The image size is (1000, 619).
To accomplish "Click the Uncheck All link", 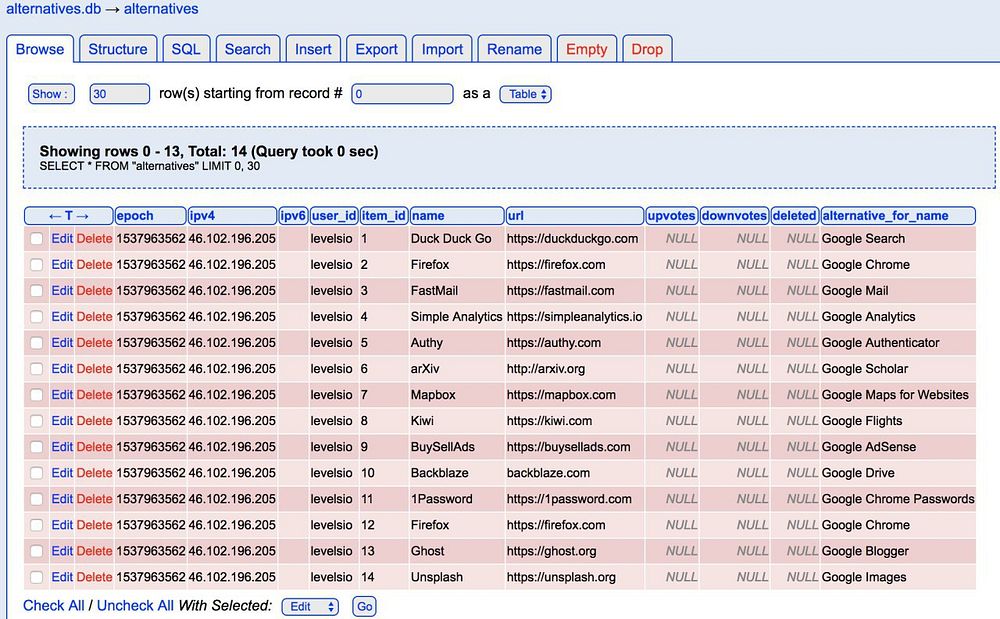I will pyautogui.click(x=135, y=606).
